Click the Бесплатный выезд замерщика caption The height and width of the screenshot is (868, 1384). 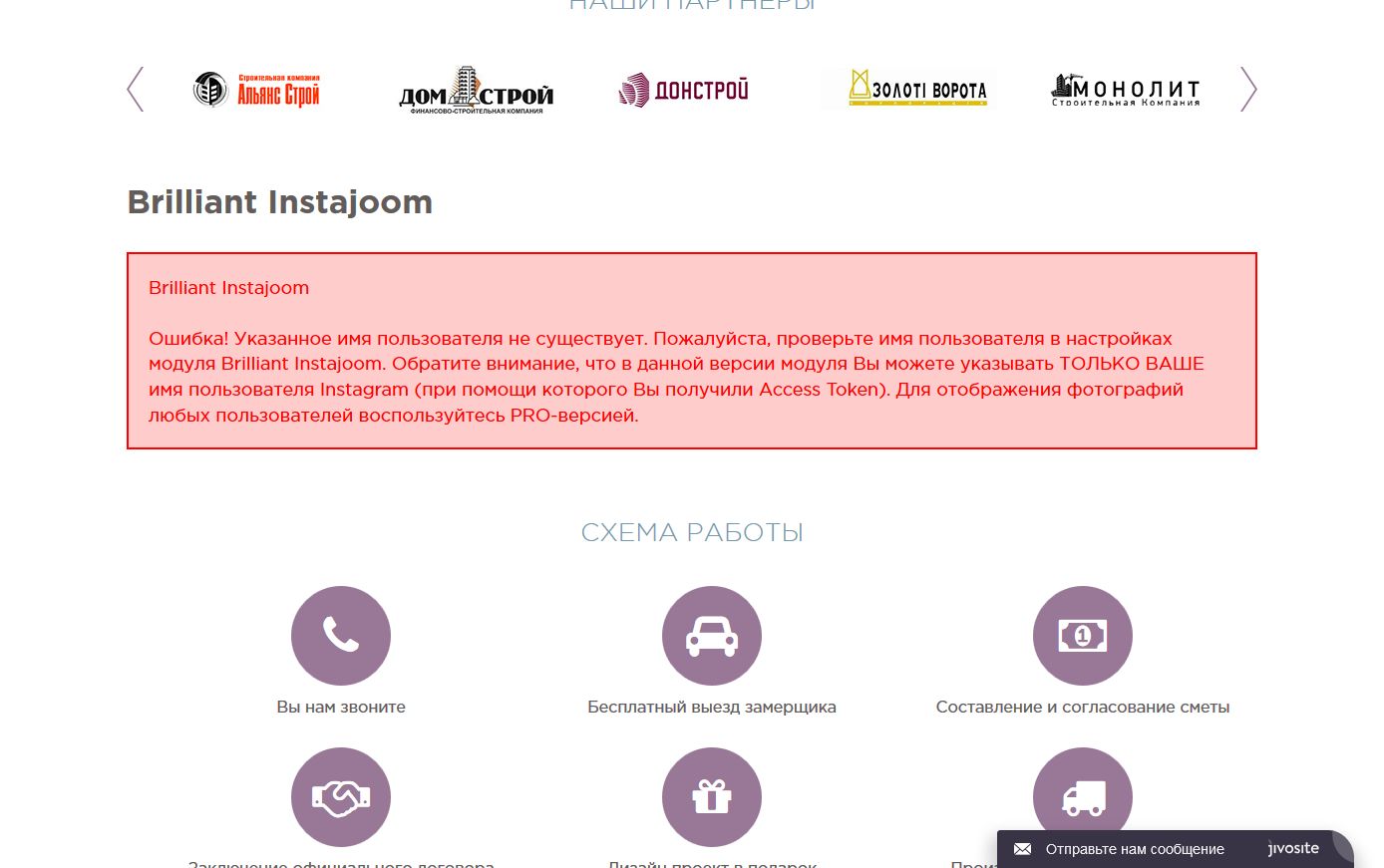712,707
